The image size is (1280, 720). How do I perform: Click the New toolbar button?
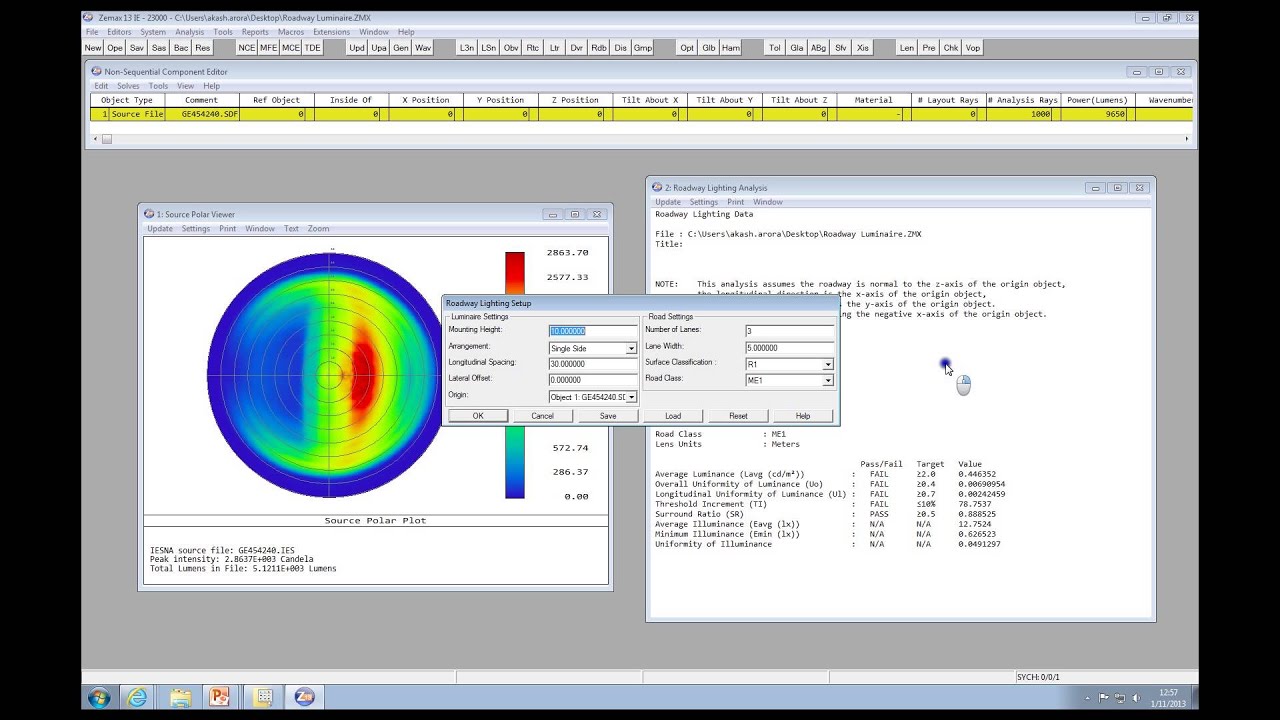point(93,48)
